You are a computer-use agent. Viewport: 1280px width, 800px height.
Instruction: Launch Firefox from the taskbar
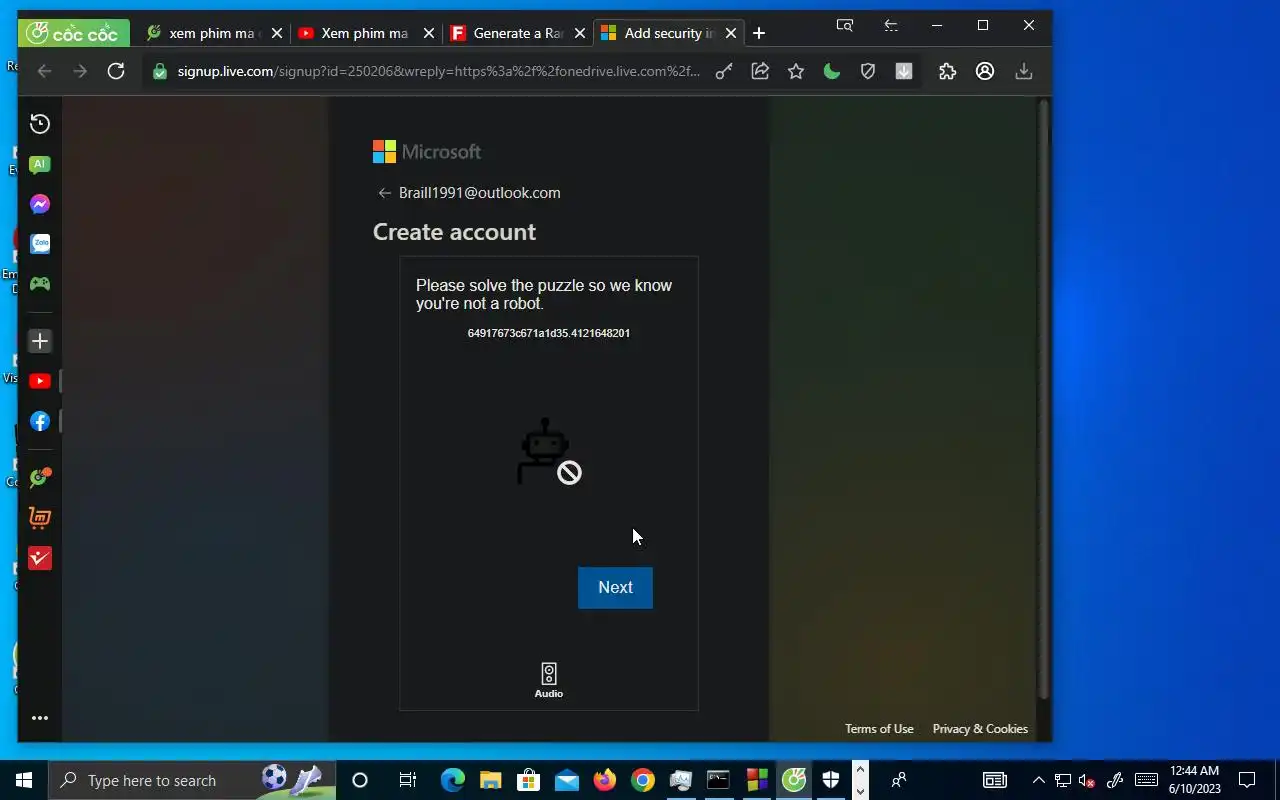click(x=605, y=780)
